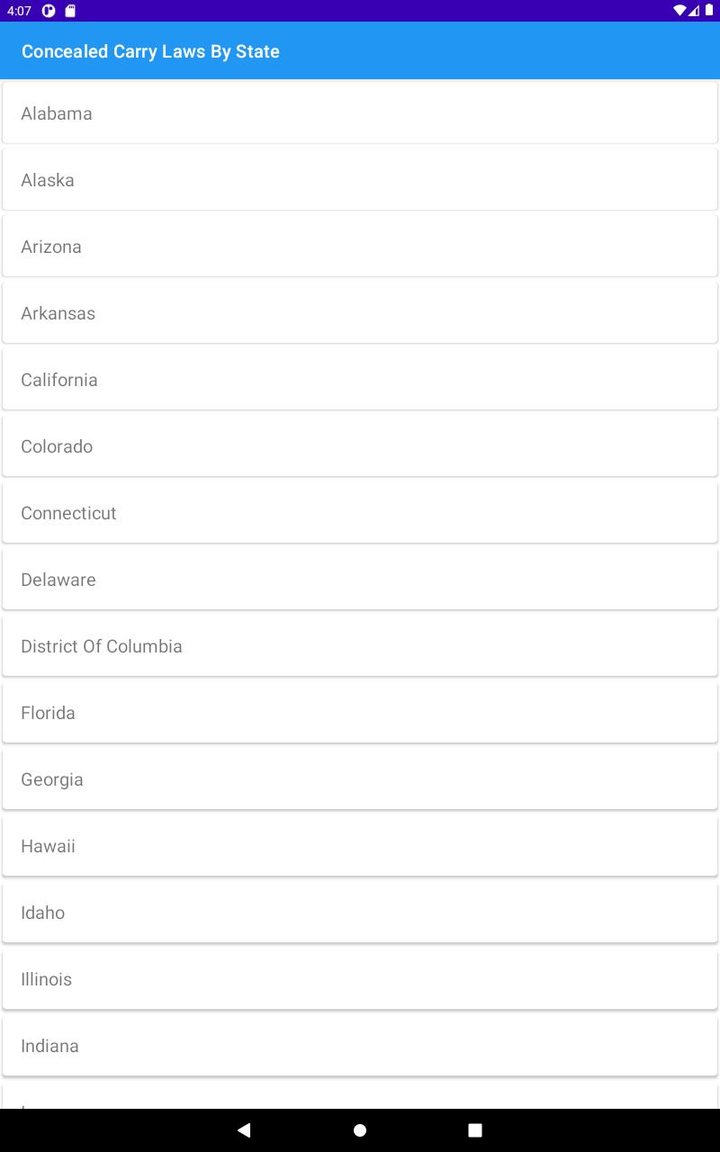720x1152 pixels.
Task: Select Alaska from the state list
Action: tap(360, 180)
